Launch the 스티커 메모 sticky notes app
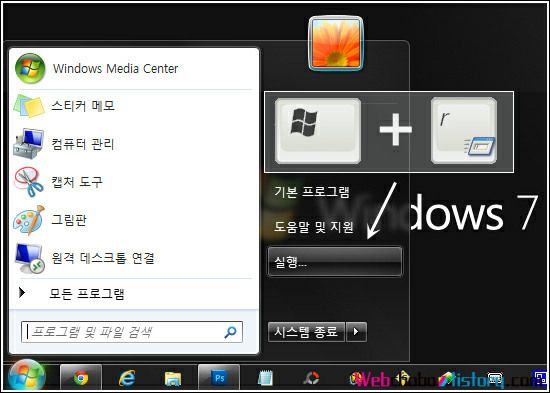The height and width of the screenshot is (393, 550). coord(133,106)
